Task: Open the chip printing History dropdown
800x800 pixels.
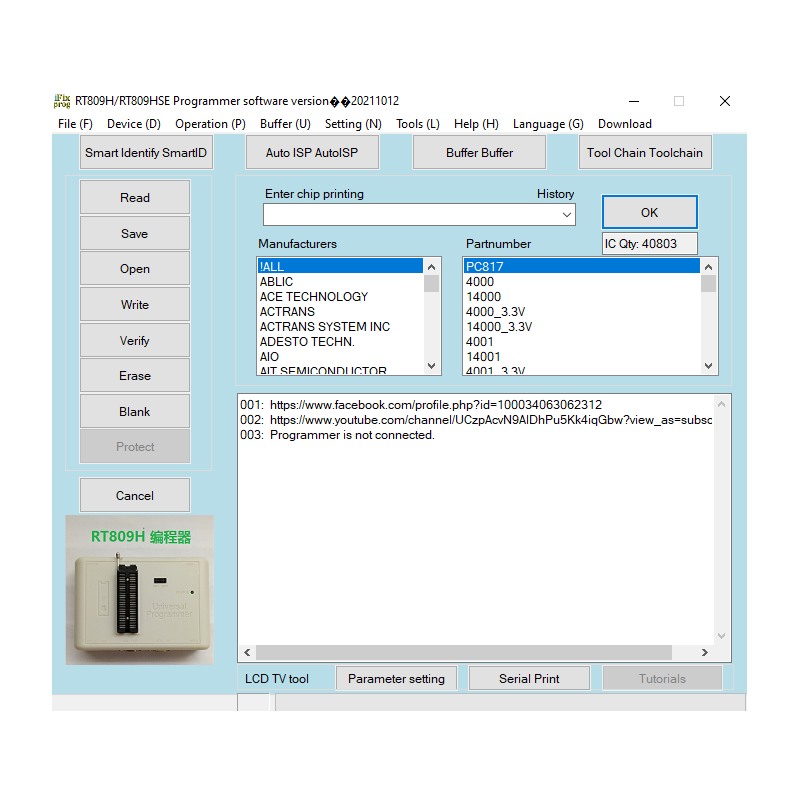Action: [567, 215]
